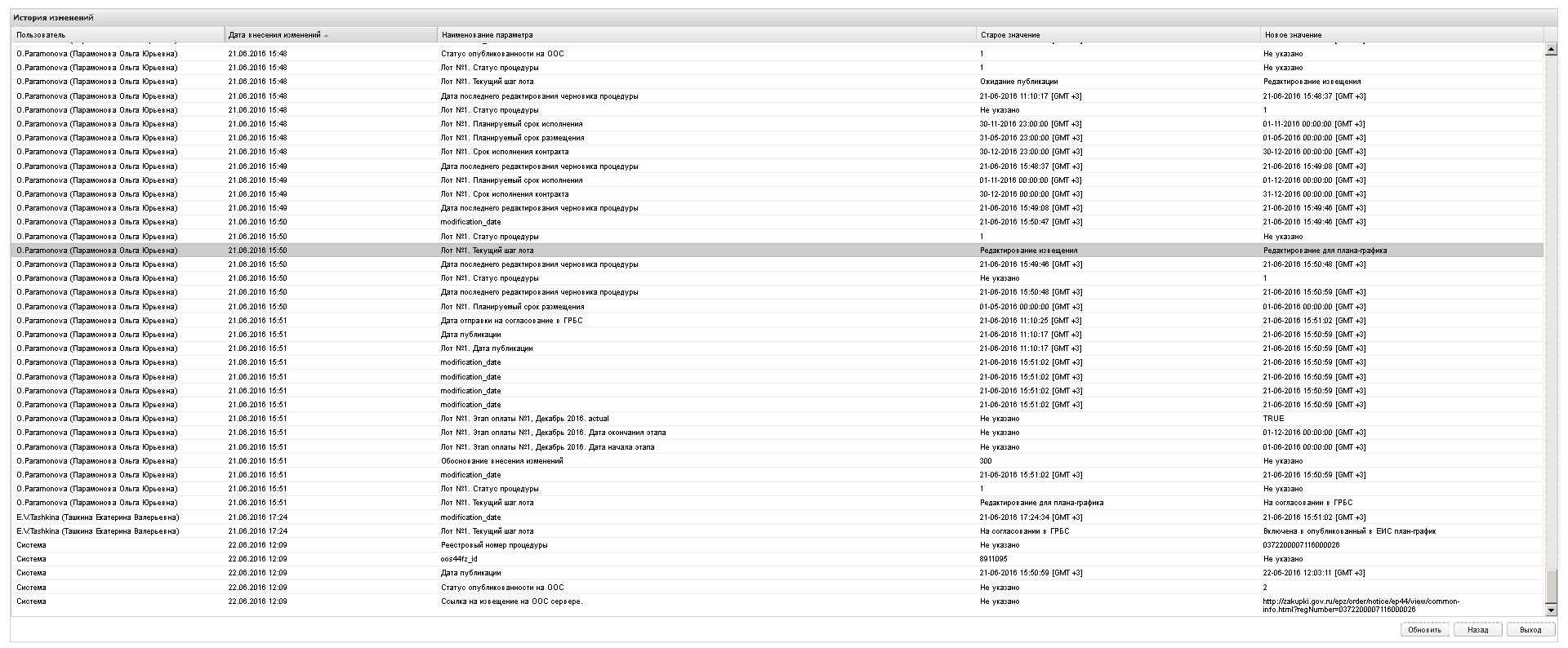Click the sort arrow in Дата внесения изменений header

pyautogui.click(x=327, y=35)
